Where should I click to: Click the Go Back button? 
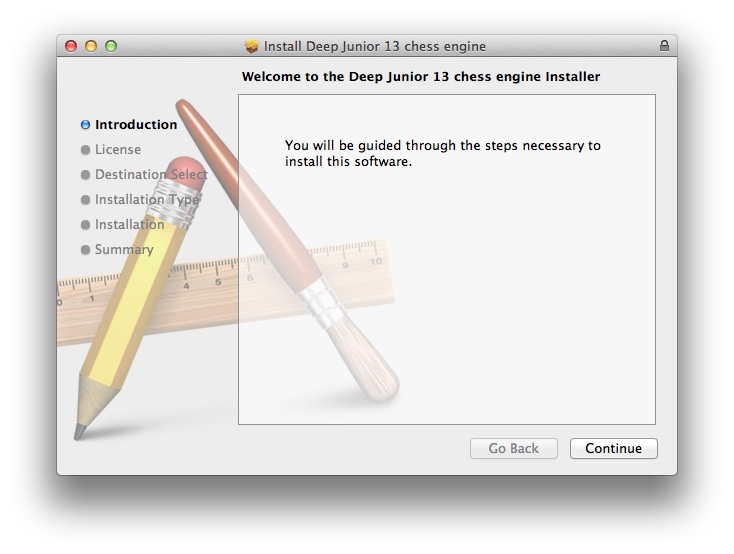coord(514,448)
